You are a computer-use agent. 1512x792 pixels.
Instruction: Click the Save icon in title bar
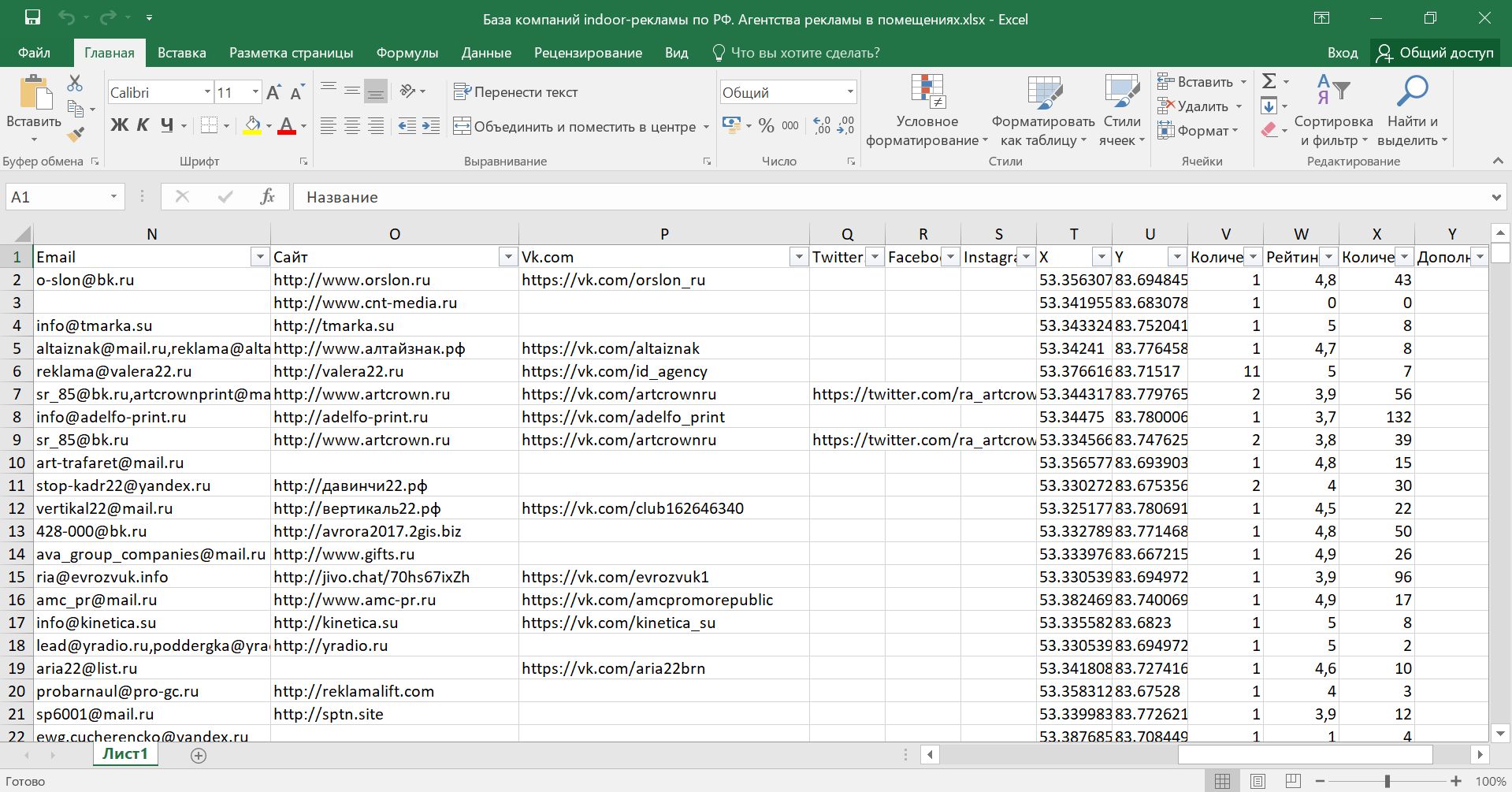[32, 18]
